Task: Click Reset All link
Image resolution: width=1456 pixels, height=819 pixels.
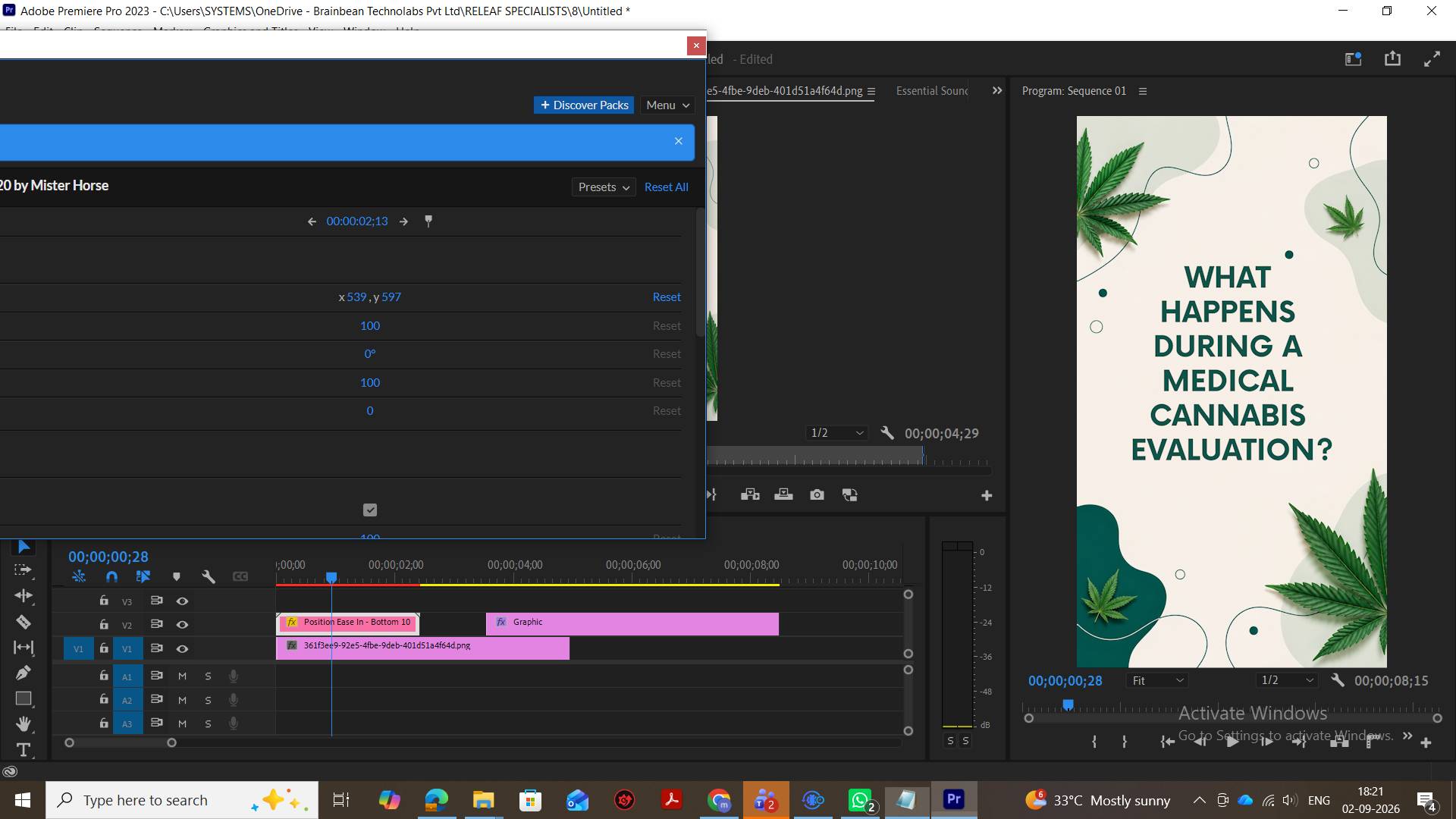Action: [667, 187]
